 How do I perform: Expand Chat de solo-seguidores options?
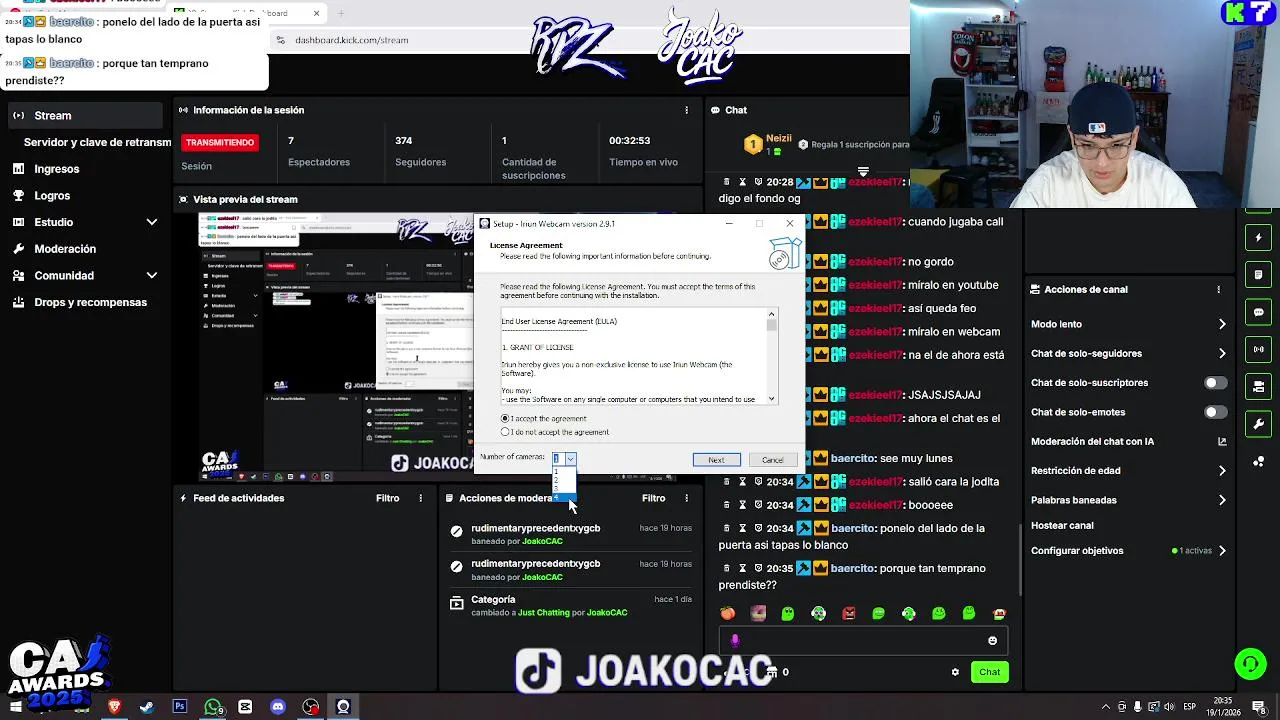click(1222, 353)
